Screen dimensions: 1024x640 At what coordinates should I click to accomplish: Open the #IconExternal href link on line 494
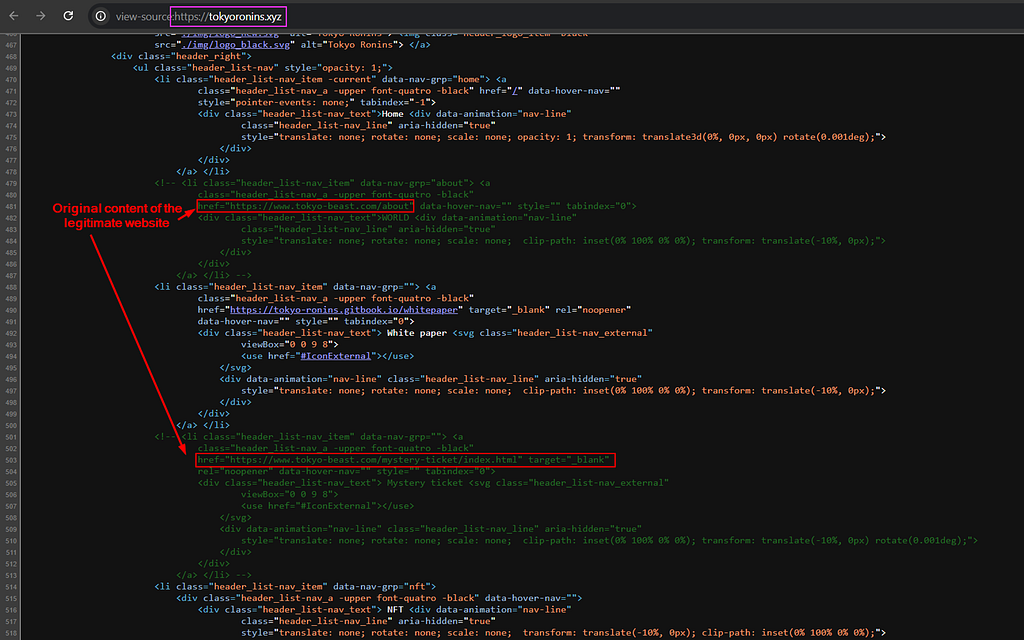[x=336, y=356]
